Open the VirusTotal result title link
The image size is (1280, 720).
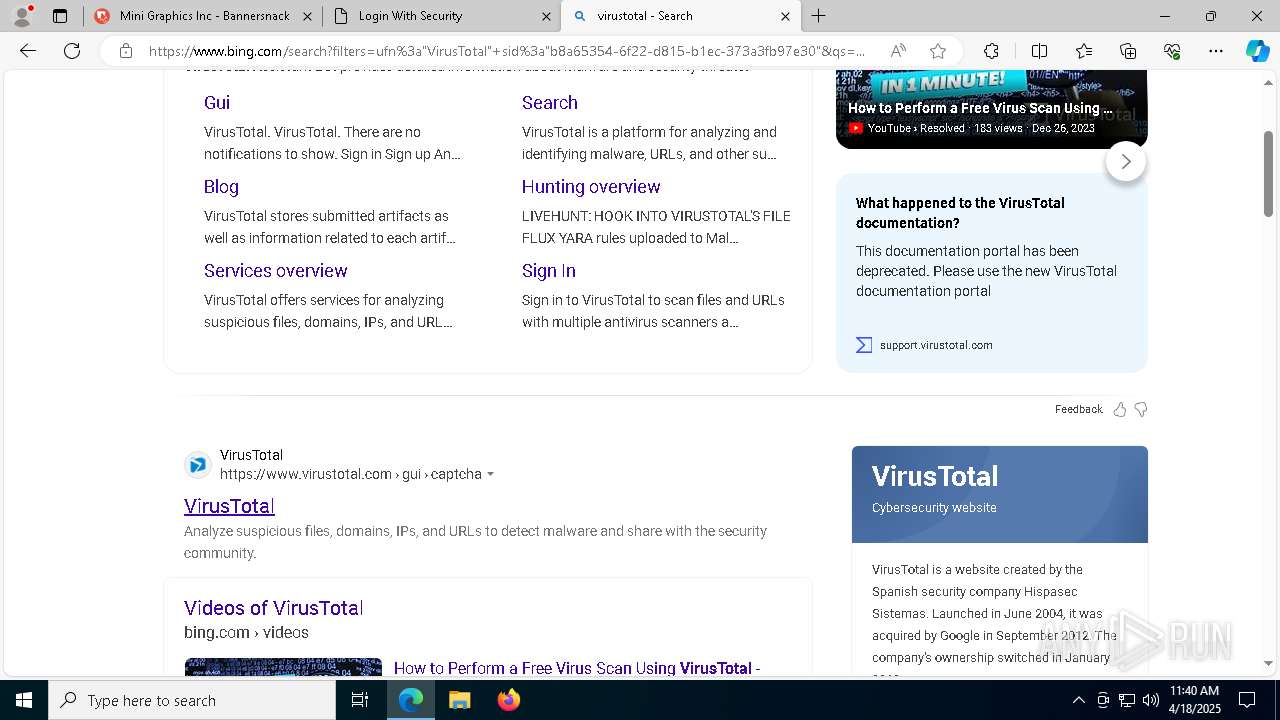tap(229, 506)
